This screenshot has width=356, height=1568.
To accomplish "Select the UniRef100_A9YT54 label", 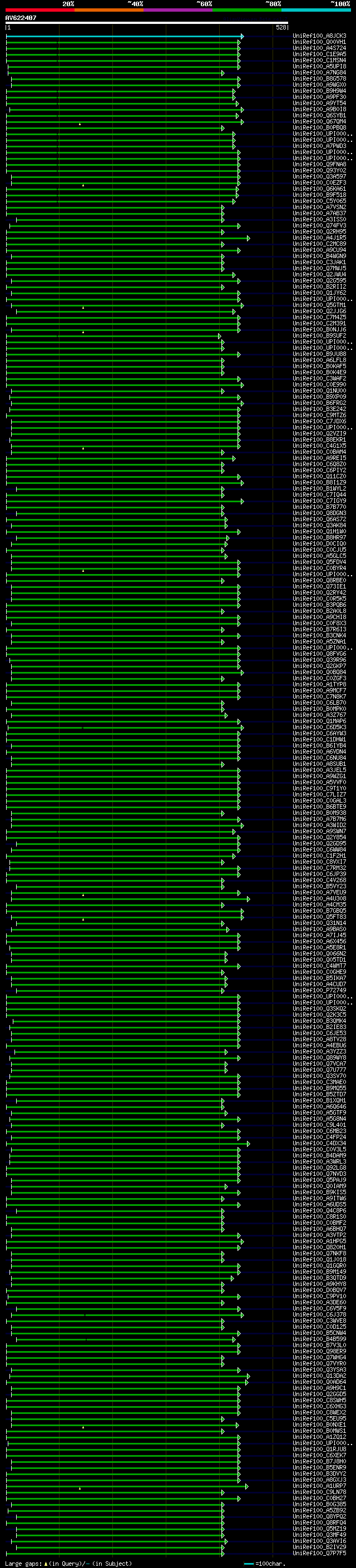I will 319,103.
